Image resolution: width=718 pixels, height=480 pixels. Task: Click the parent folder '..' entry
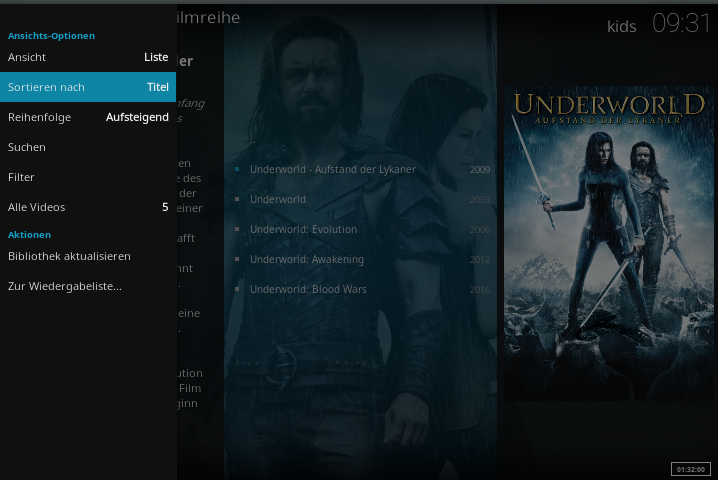coord(253,141)
